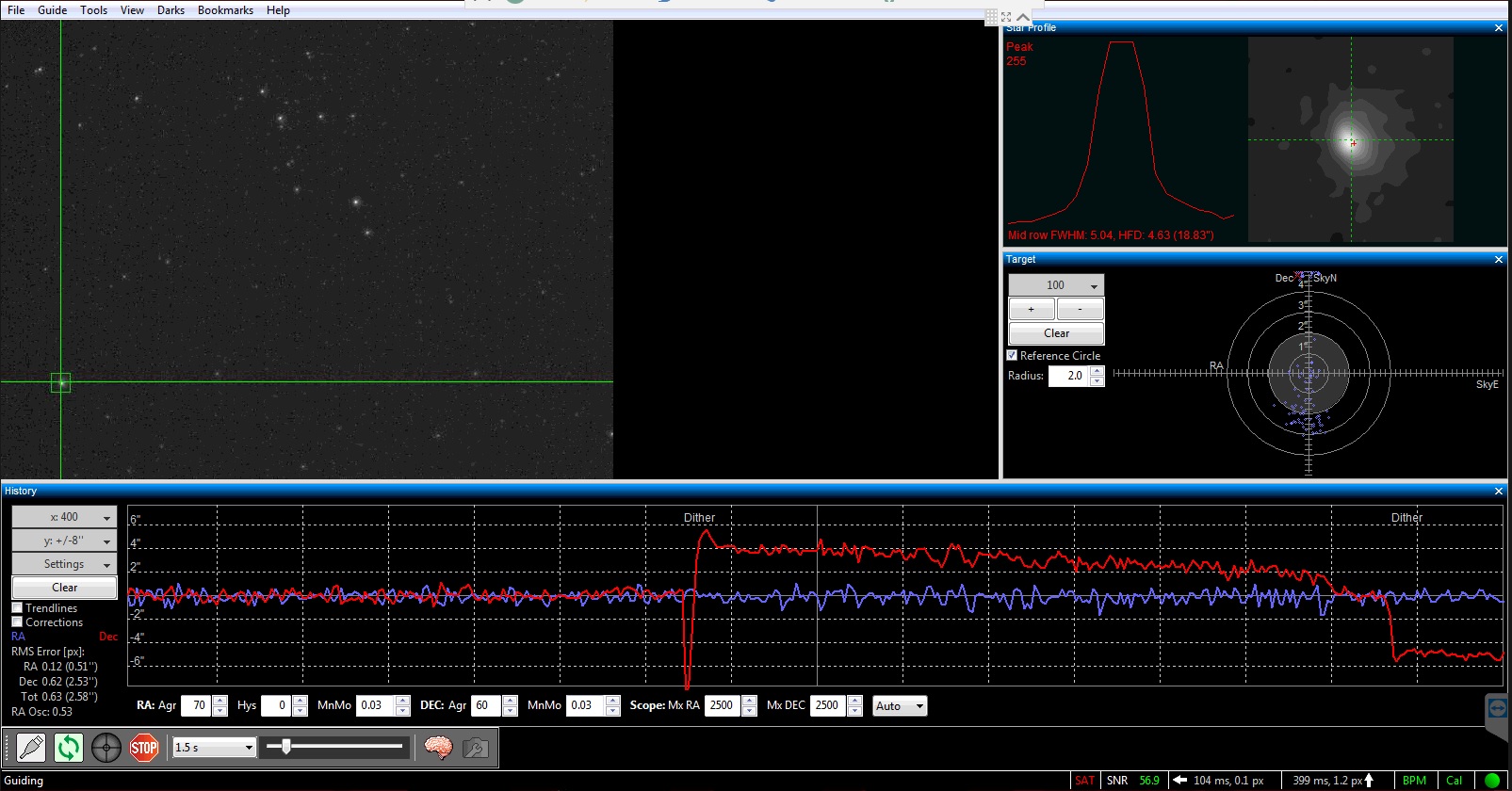The width and height of the screenshot is (1512, 791).
Task: Increase the Mx RA value stepper
Action: click(750, 701)
